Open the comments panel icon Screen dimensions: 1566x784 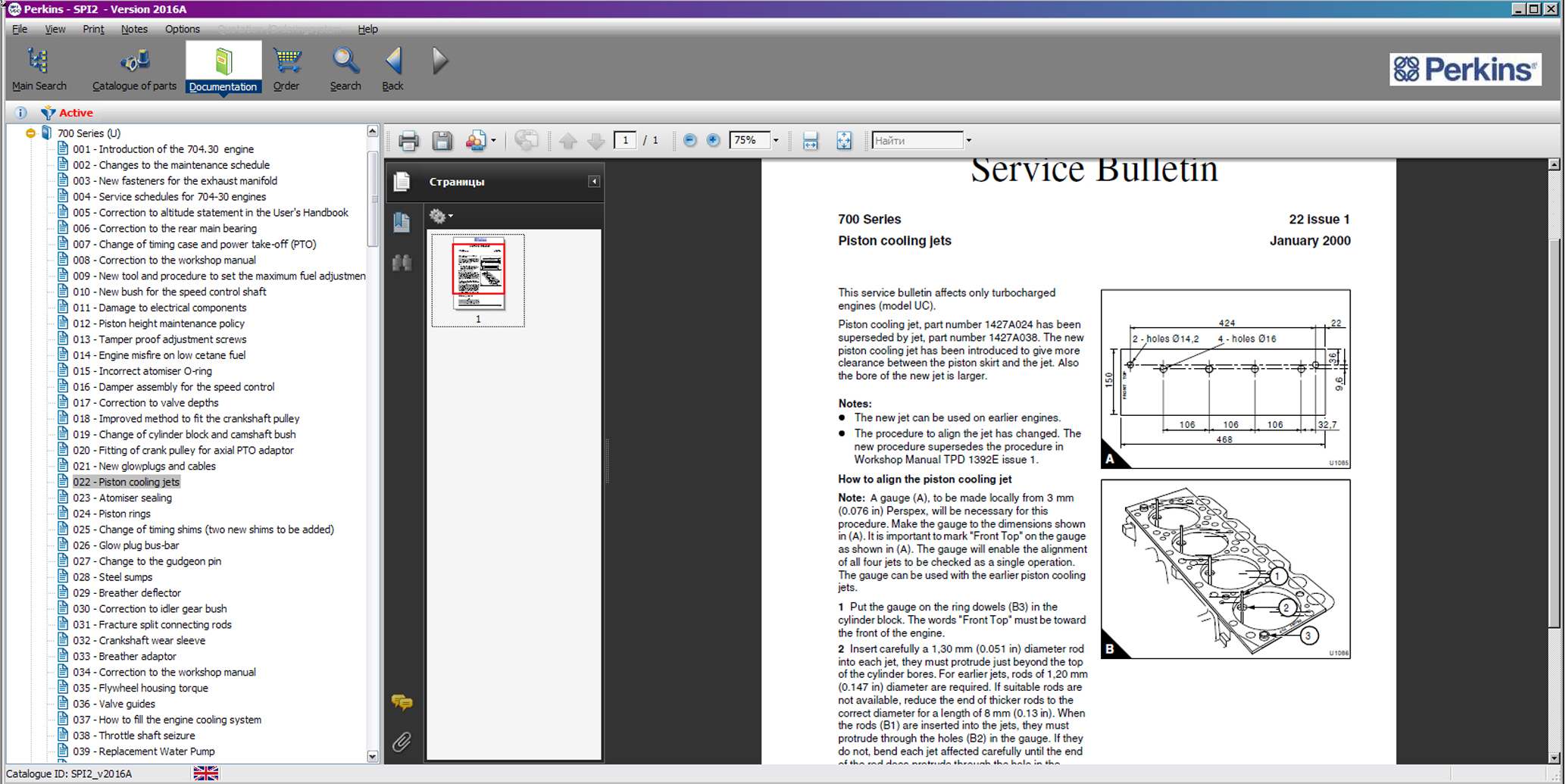point(402,703)
